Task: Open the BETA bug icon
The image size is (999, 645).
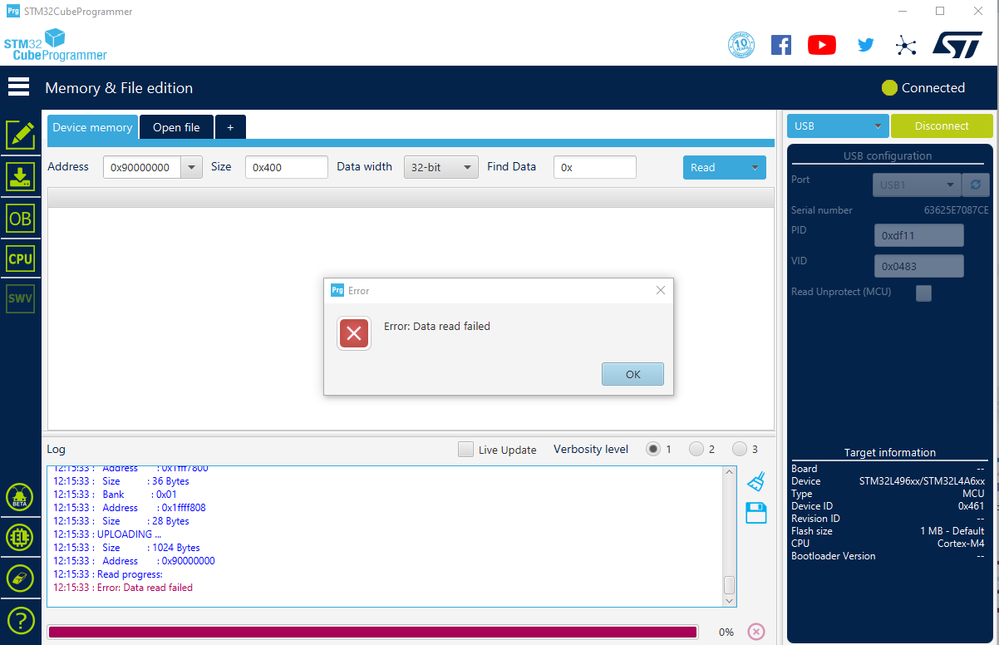Action: pos(20,497)
